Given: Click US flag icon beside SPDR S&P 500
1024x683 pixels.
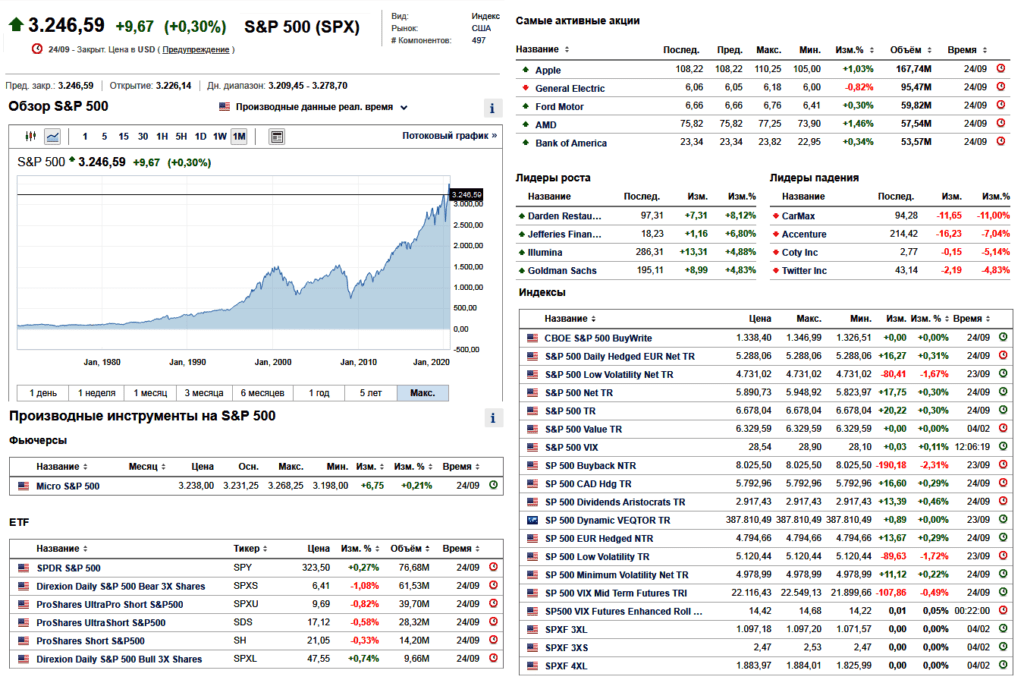Looking at the screenshot, I should [x=23, y=568].
